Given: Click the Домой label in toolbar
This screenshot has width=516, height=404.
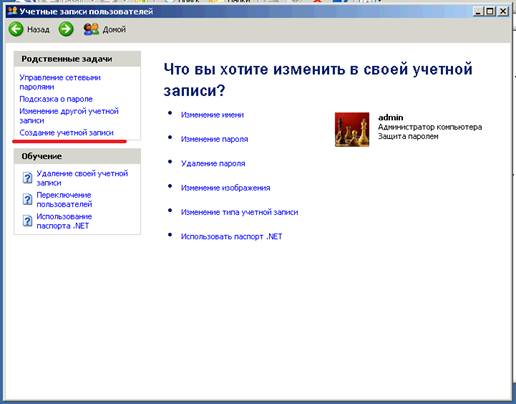Looking at the screenshot, I should (114, 29).
